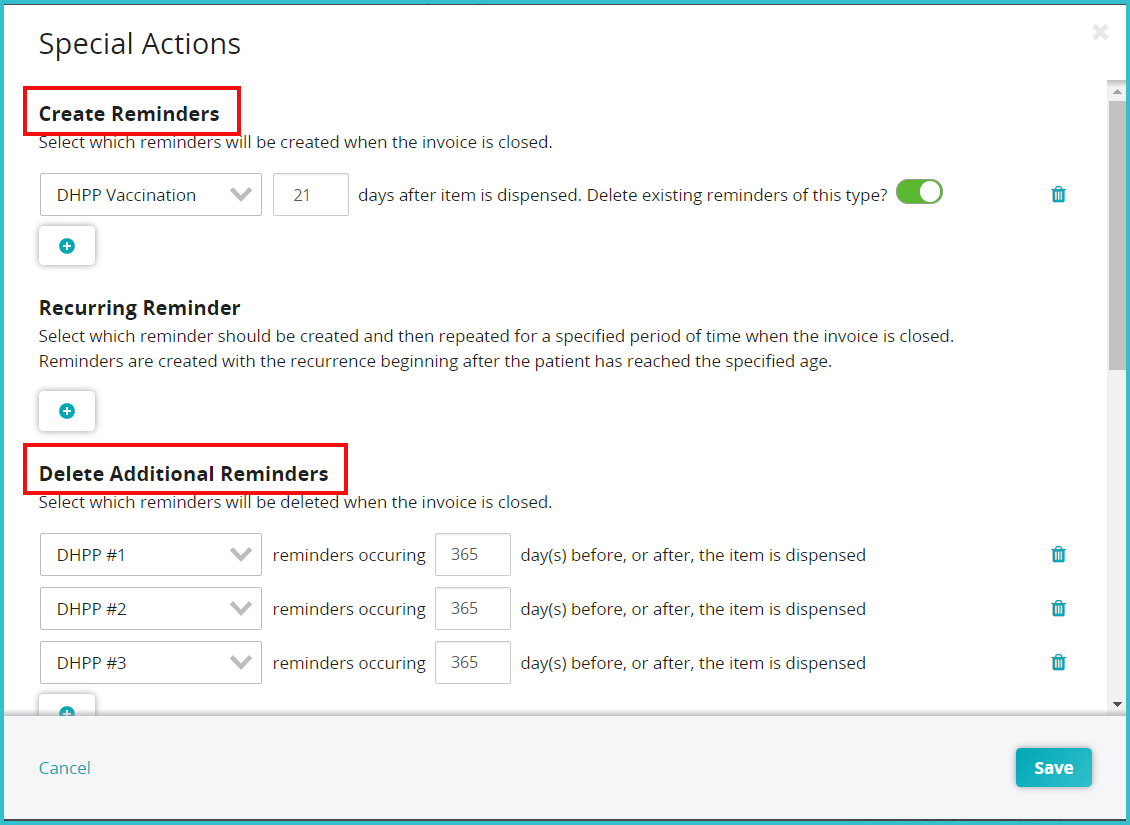This screenshot has height=825, width=1130.
Task: Edit the 21 days after dispensed field
Action: [x=310, y=194]
